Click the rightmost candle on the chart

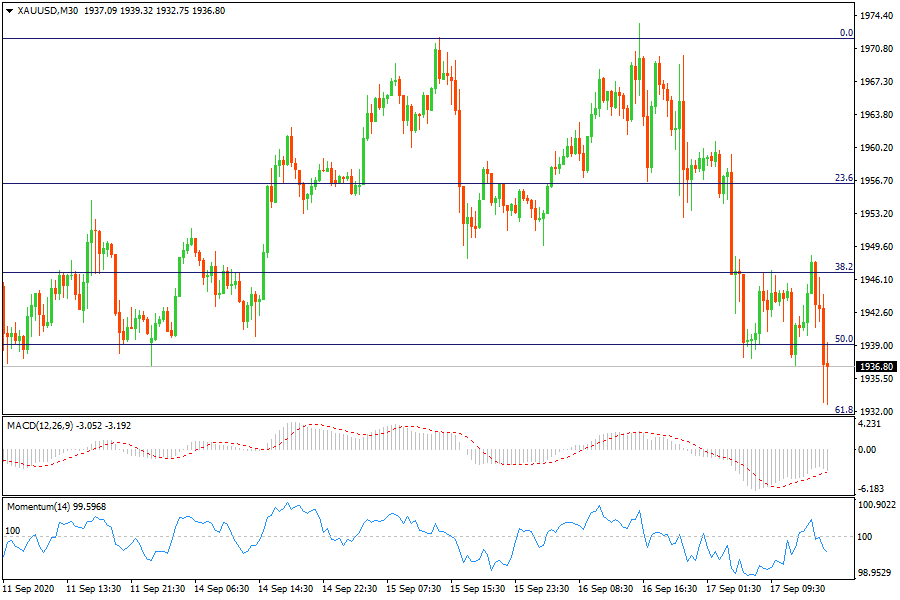pyautogui.click(x=826, y=366)
